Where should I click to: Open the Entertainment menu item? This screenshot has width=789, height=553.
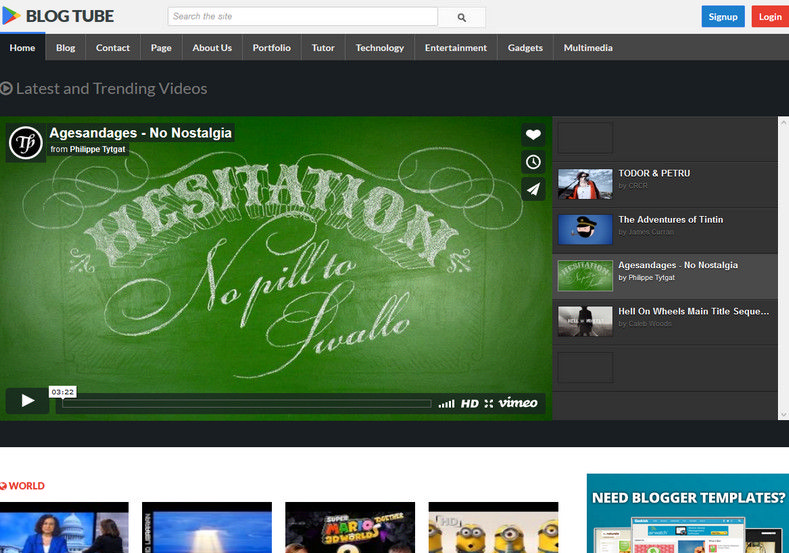pyautogui.click(x=456, y=48)
